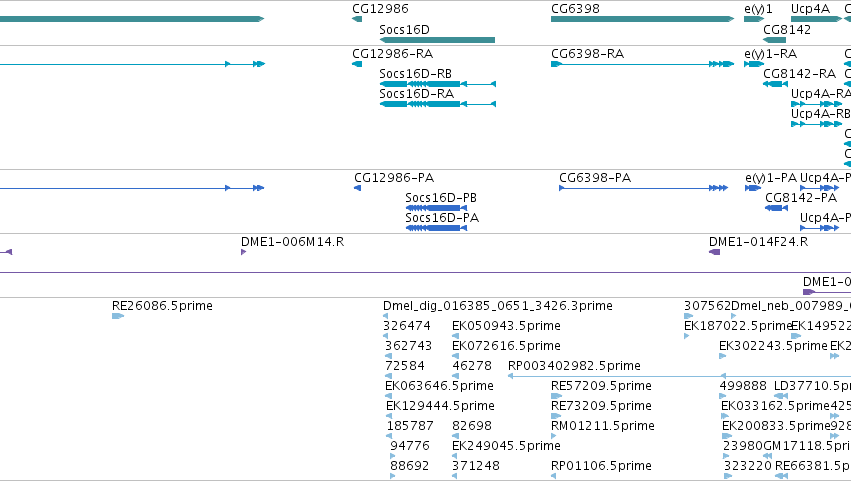Click the Dmel_dig_016385_0651_3426.3prime label
This screenshot has width=851, height=481.
[x=498, y=306]
